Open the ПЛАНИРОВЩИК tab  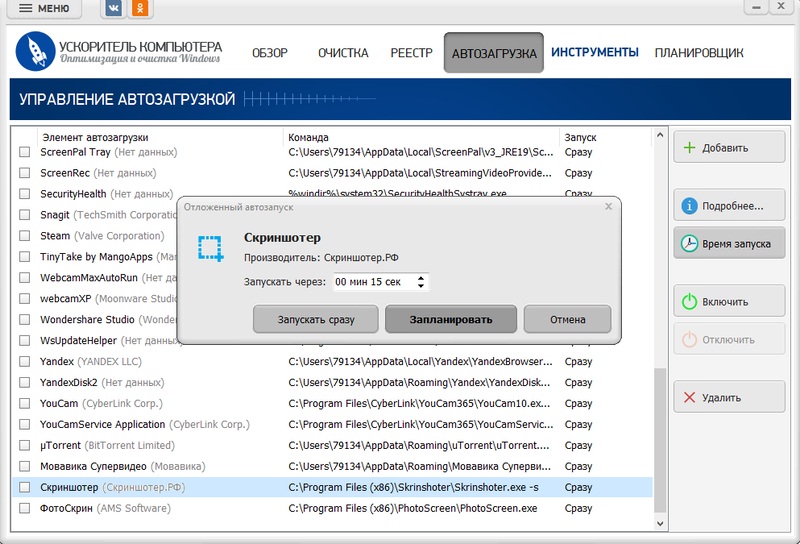(x=699, y=53)
